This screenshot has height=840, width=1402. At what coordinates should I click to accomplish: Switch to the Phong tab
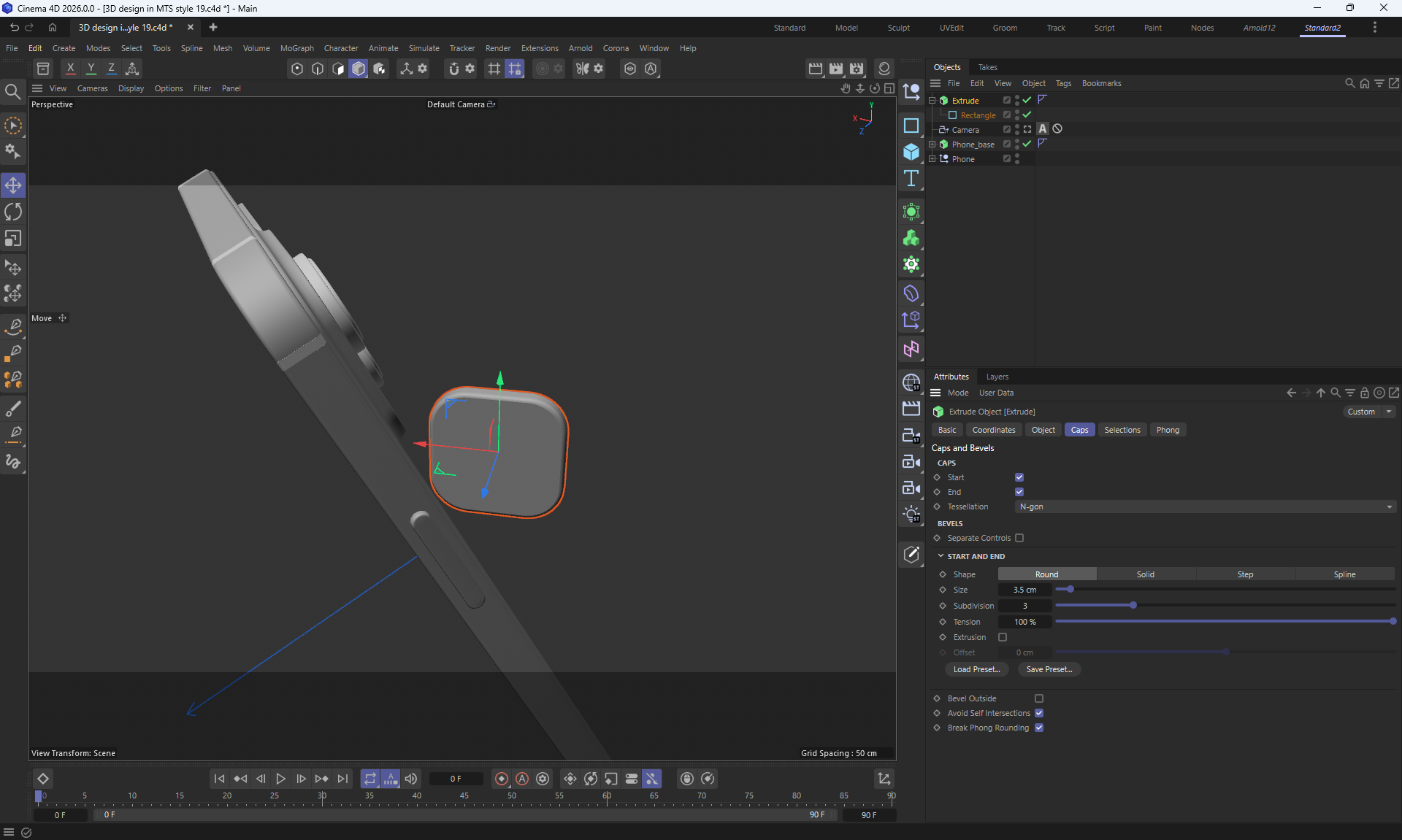click(x=1167, y=430)
